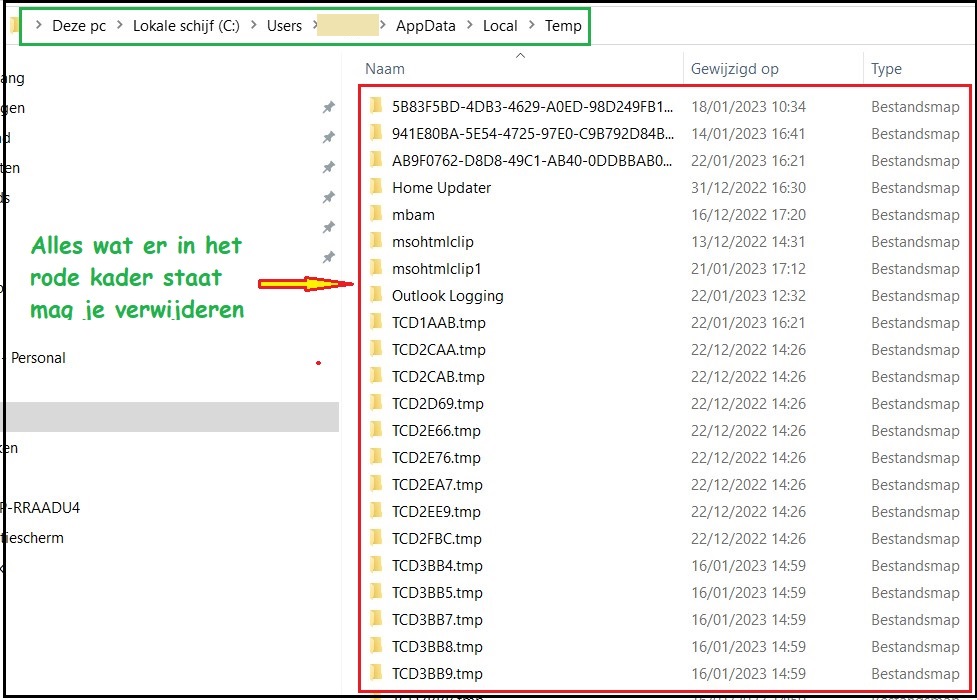Sort by Gewijzigd op column header
Viewport: 977px width, 700px height.
coord(734,69)
